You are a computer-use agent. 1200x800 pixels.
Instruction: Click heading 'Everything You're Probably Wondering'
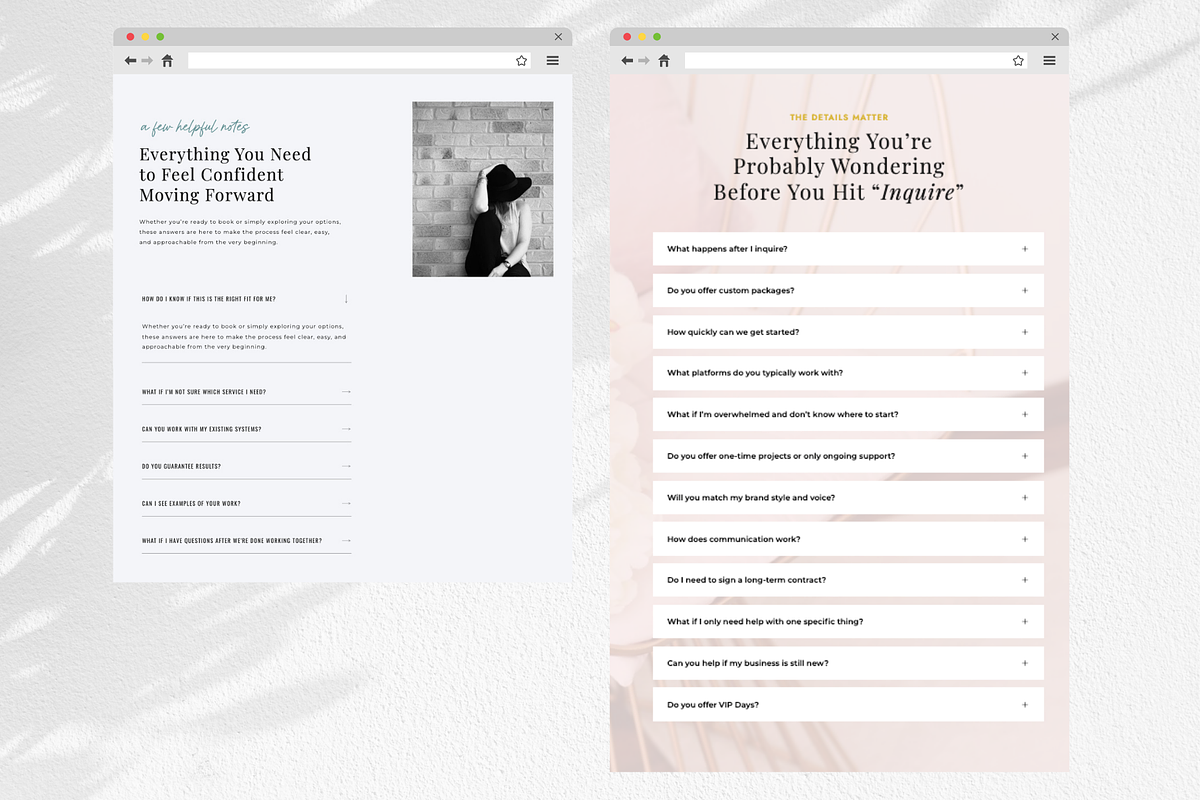point(838,166)
